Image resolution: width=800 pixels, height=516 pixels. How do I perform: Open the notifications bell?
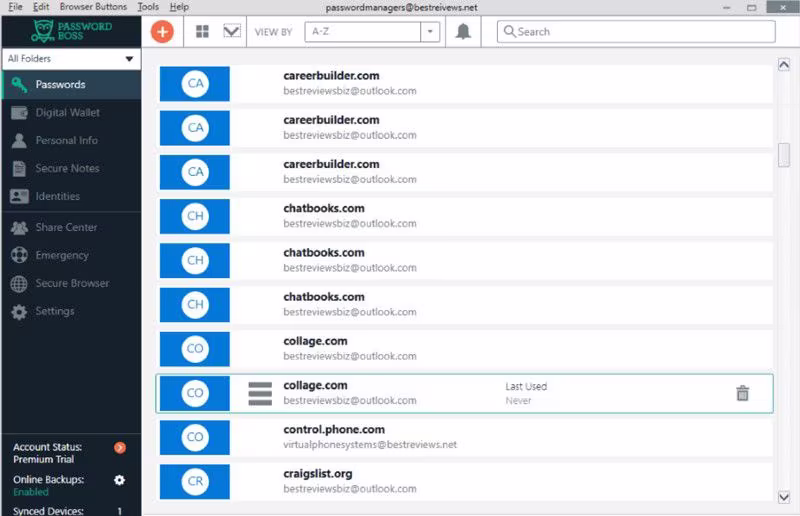(x=463, y=32)
